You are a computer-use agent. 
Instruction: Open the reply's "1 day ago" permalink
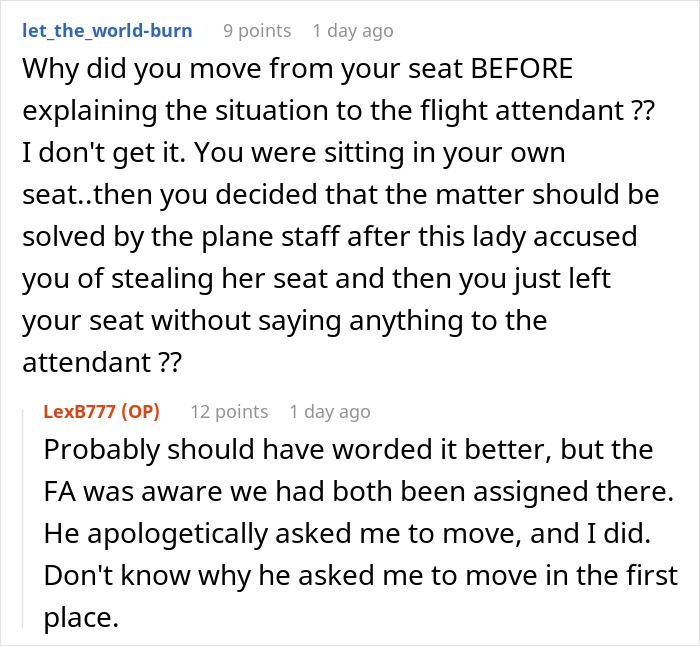point(329,411)
